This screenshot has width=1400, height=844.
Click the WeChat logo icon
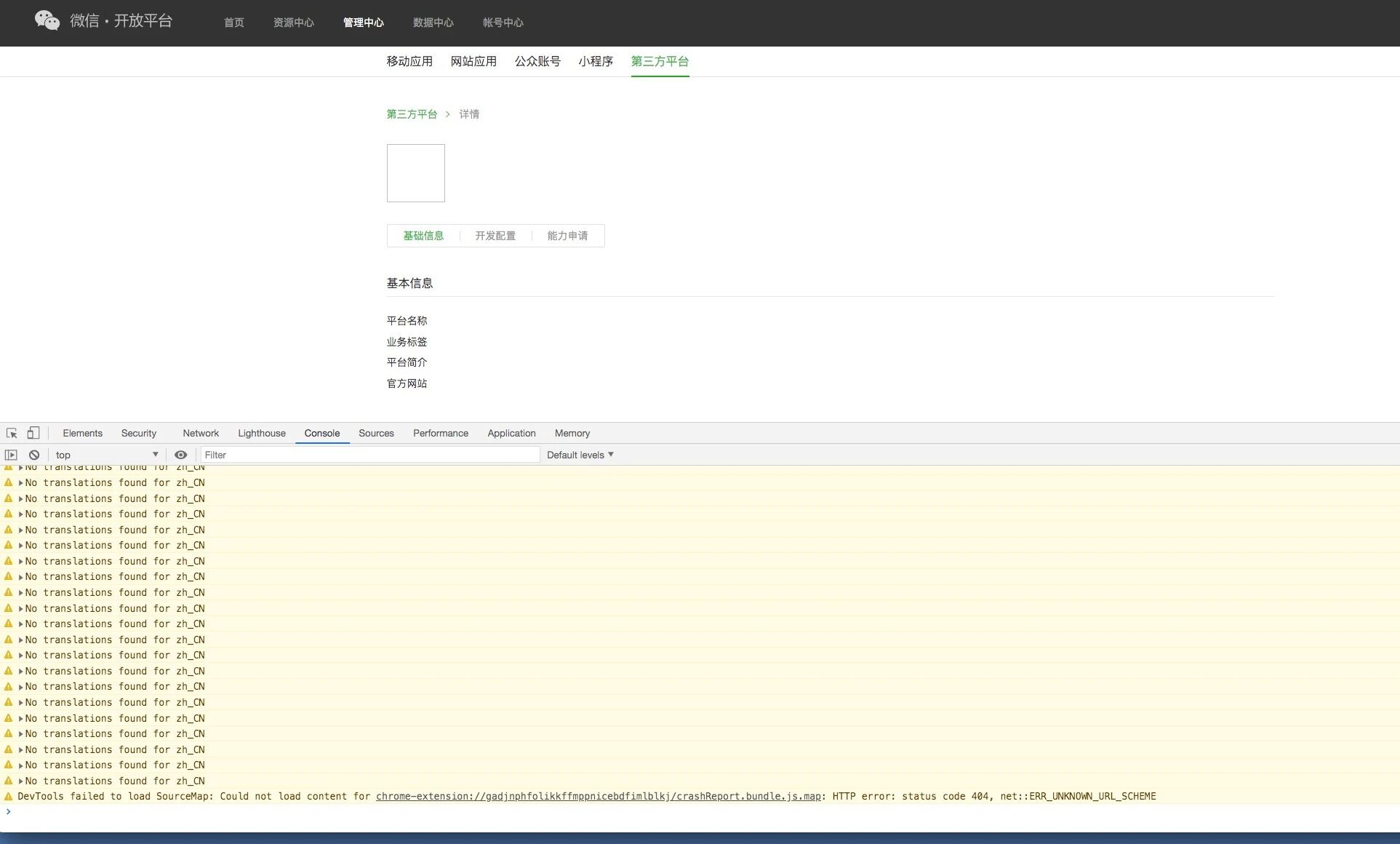click(x=47, y=20)
